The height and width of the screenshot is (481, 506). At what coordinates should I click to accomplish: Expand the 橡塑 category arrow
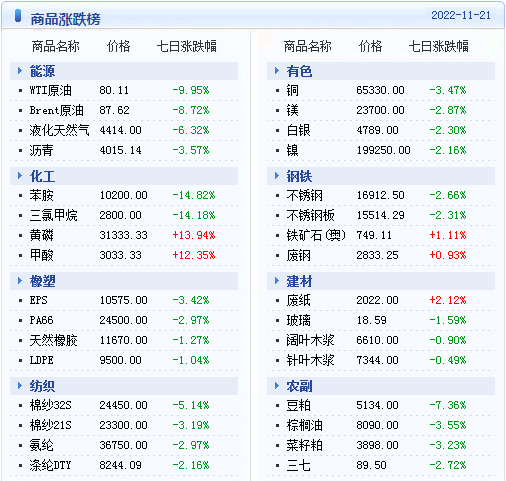click(x=20, y=281)
